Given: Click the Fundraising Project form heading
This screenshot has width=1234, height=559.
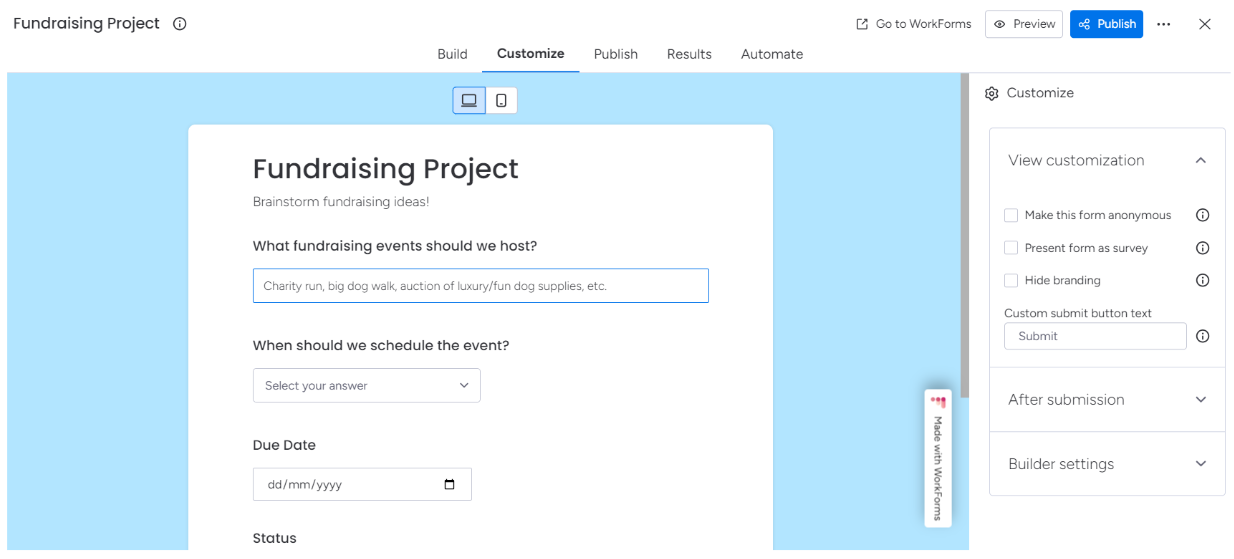Looking at the screenshot, I should pos(385,168).
